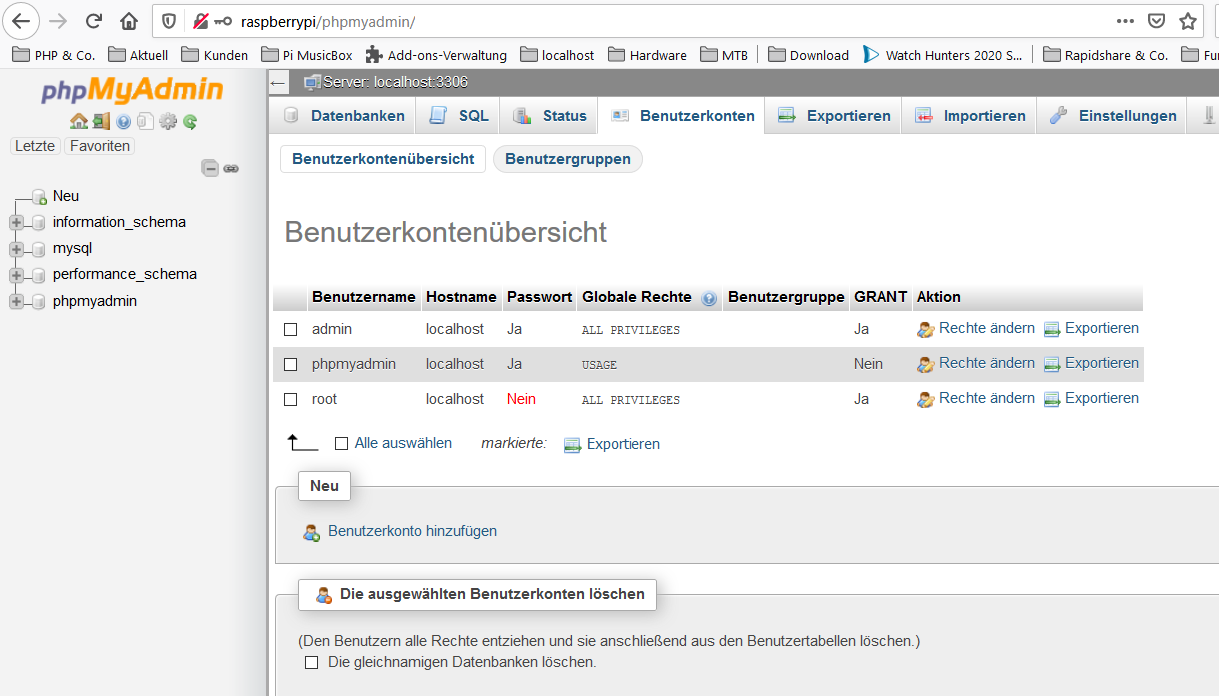
Task: Open navigation panel settings gear icon
Action: (167, 121)
